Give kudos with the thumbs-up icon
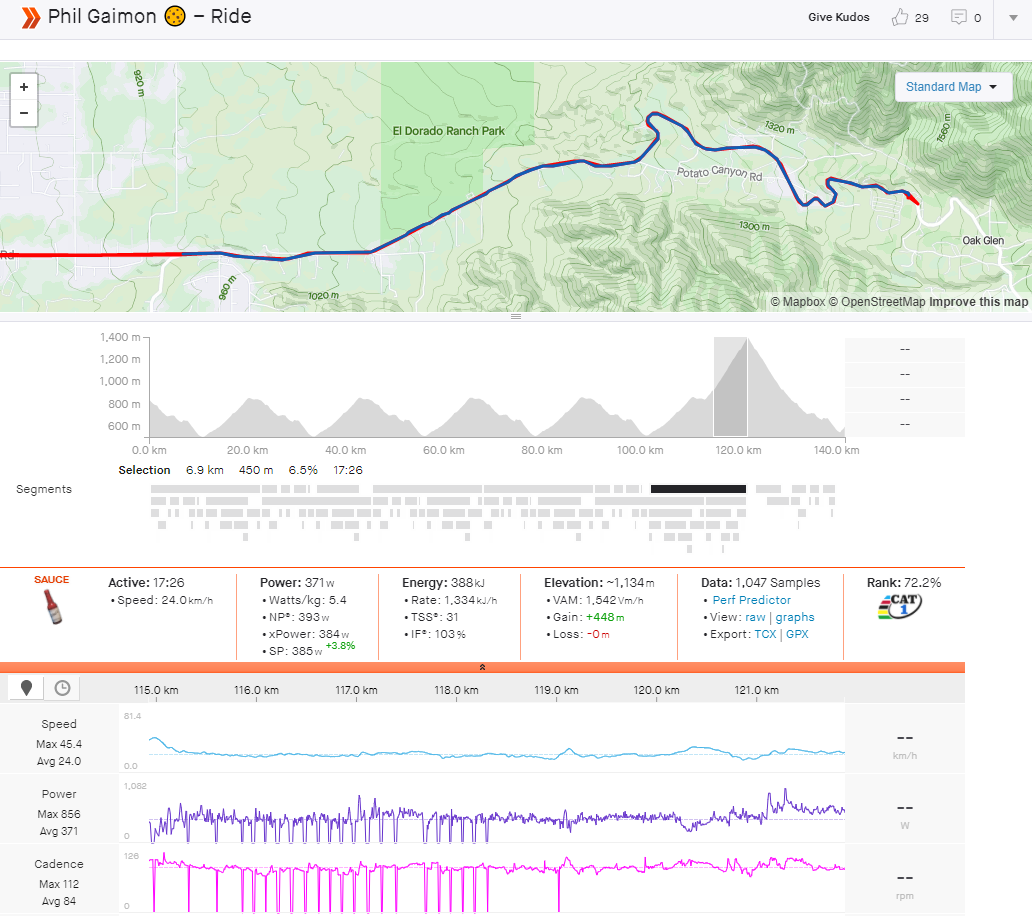Screen dimensions: 1032x916 pyautogui.click(x=900, y=17)
